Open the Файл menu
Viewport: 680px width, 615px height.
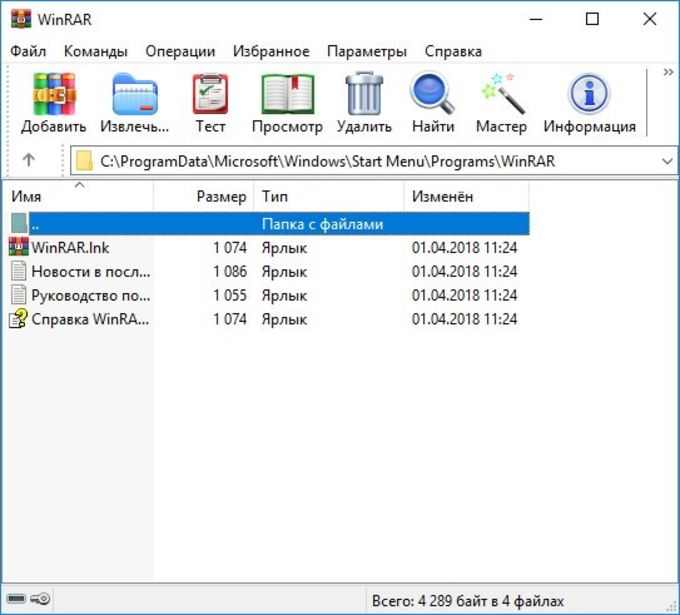(x=28, y=51)
